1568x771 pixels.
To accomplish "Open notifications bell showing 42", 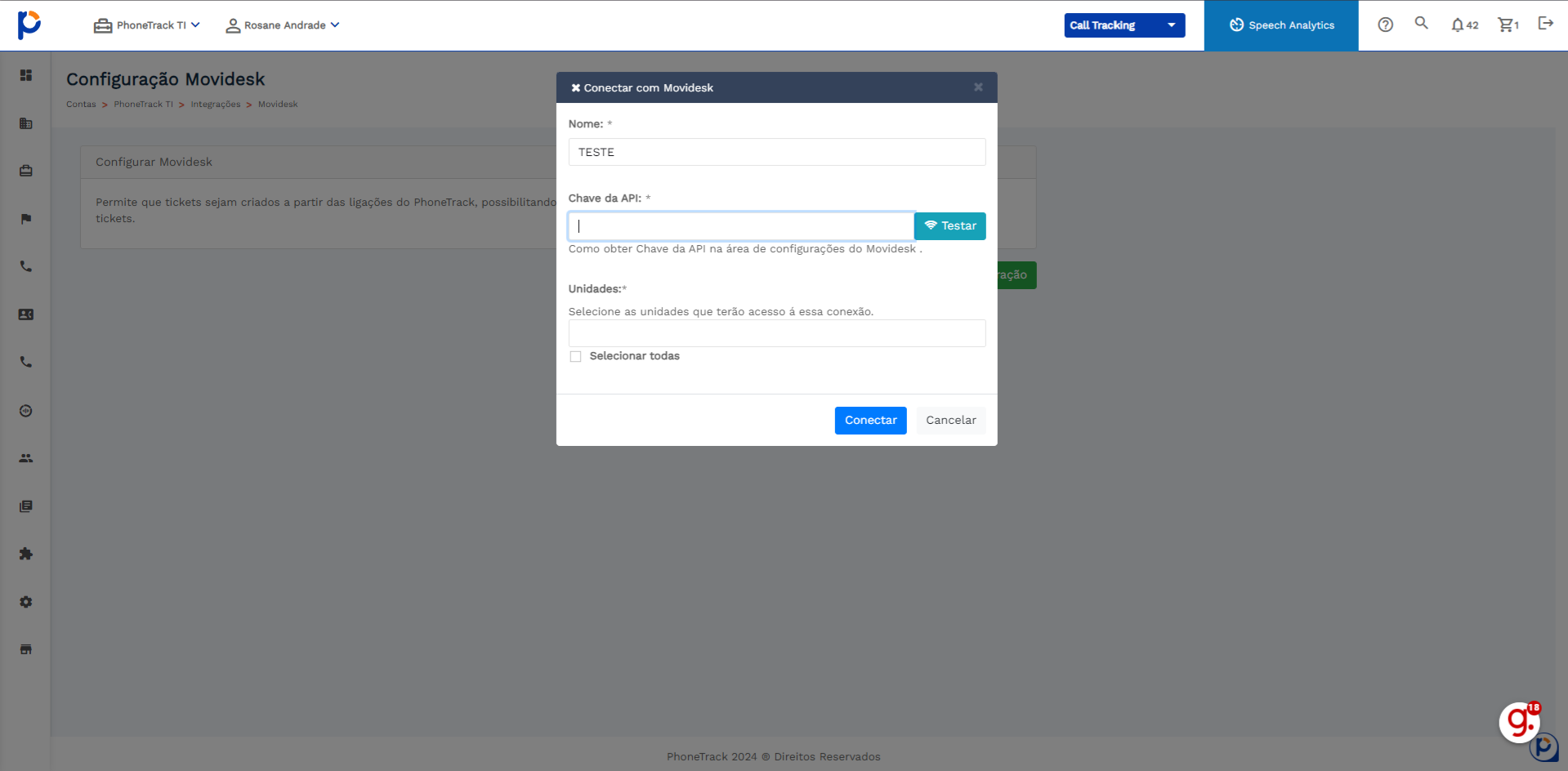I will pyautogui.click(x=1464, y=25).
